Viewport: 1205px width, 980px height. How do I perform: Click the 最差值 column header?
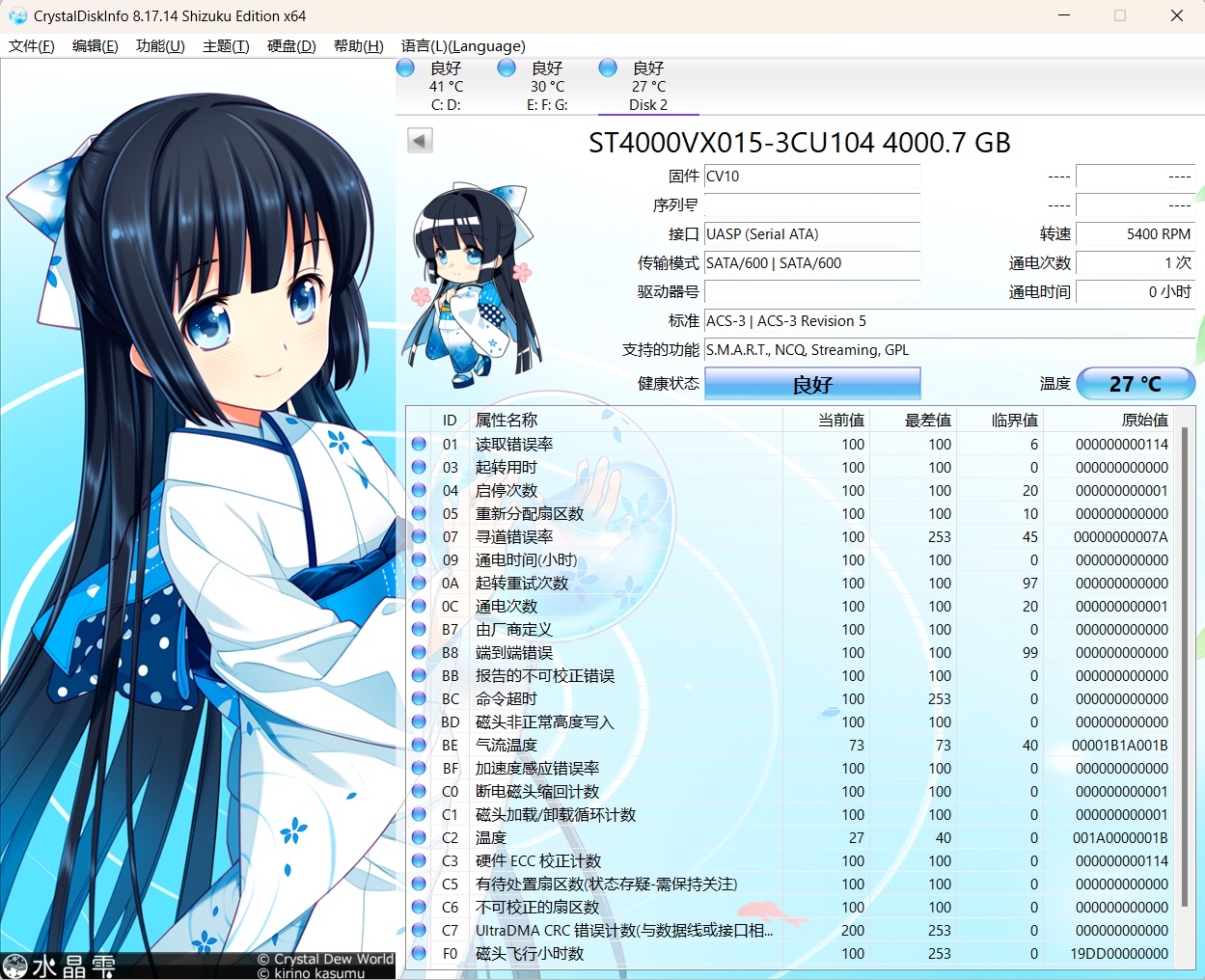913,420
